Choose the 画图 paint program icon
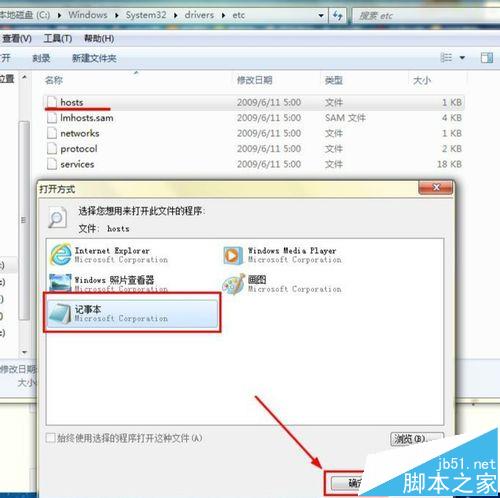The height and width of the screenshot is (498, 500). [x=234, y=284]
